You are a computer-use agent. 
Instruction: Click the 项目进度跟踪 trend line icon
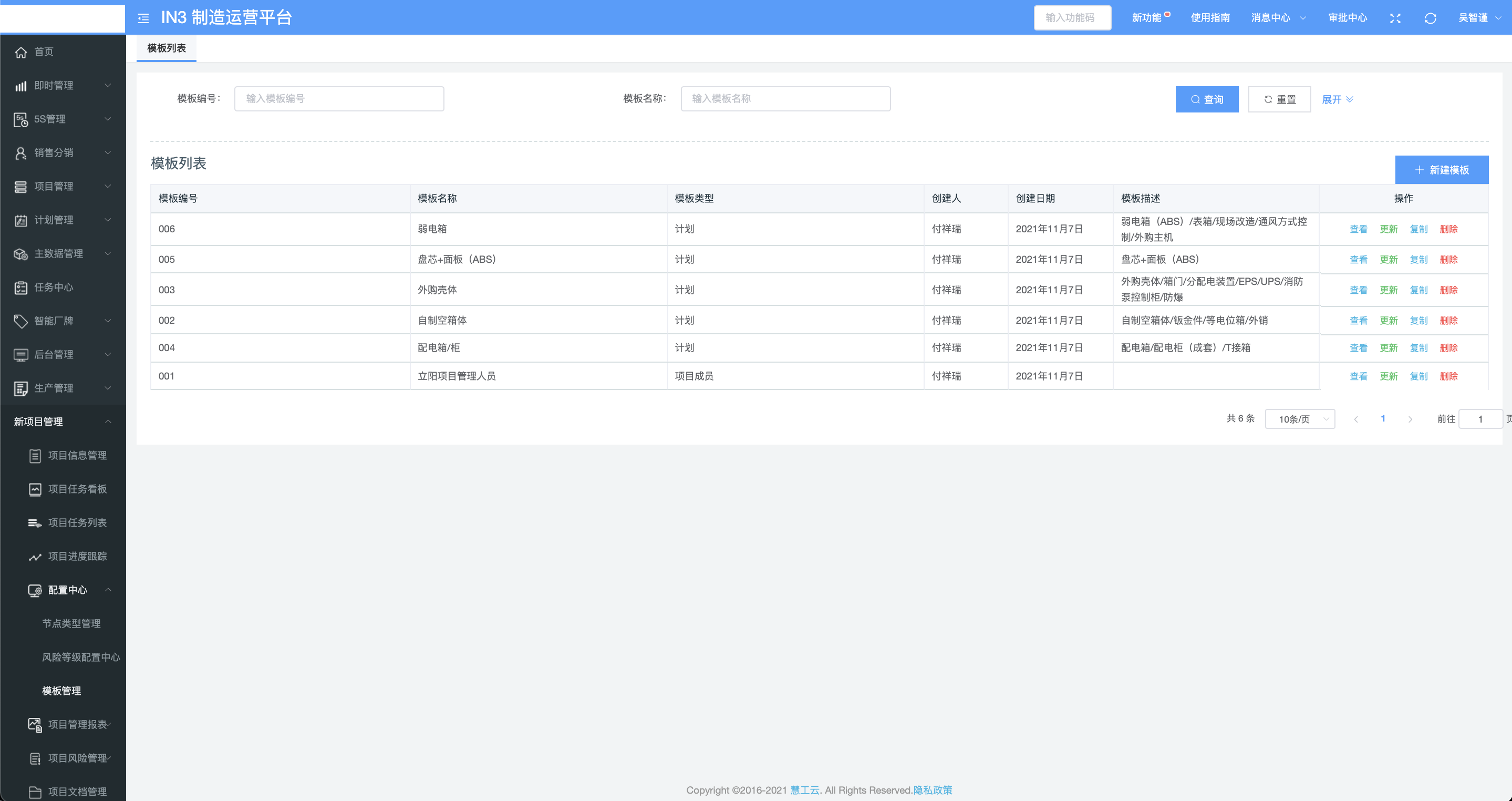[x=35, y=557]
